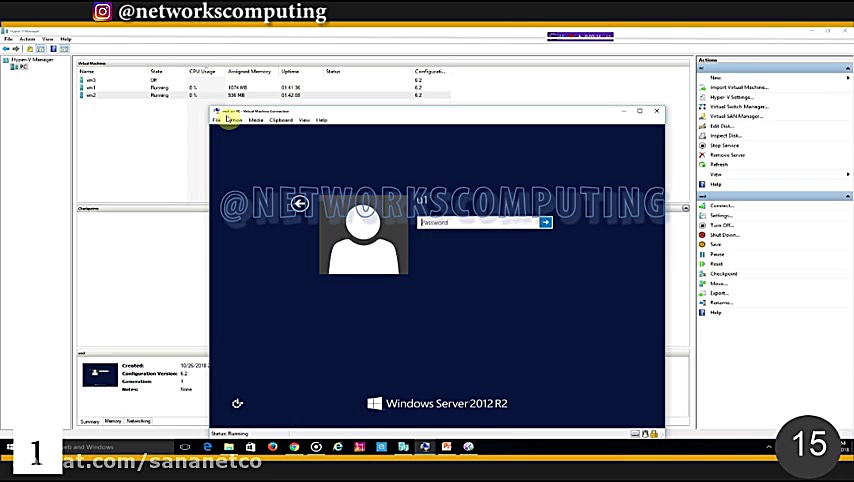
Task: Select the vm3 virtual machine row
Action: coord(265,80)
